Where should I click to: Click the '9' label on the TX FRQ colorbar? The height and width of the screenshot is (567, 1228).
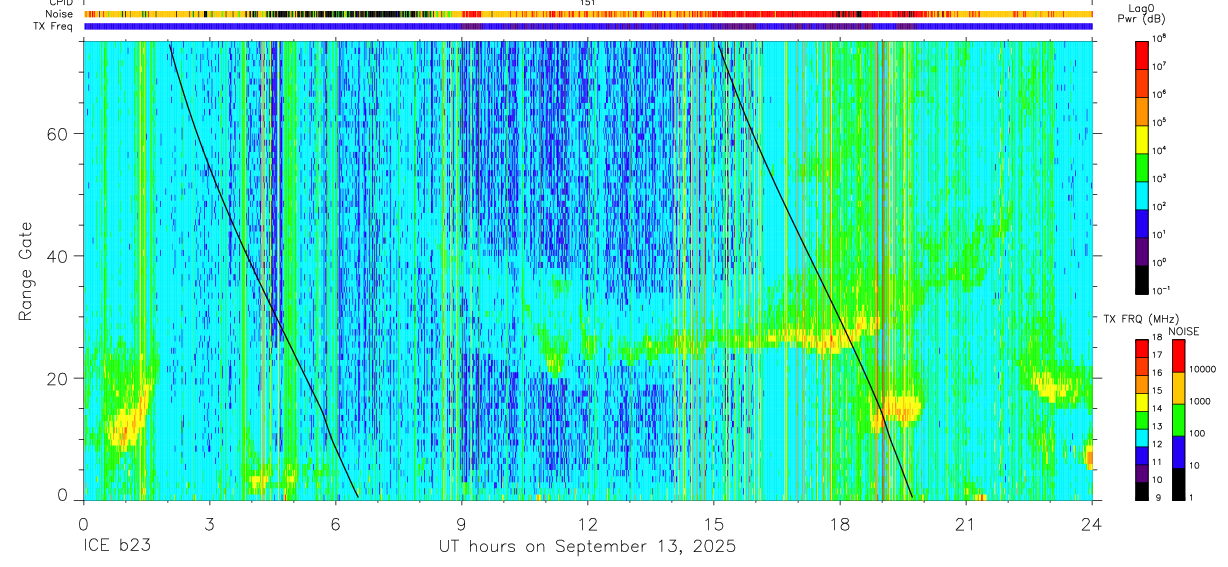[x=1156, y=497]
